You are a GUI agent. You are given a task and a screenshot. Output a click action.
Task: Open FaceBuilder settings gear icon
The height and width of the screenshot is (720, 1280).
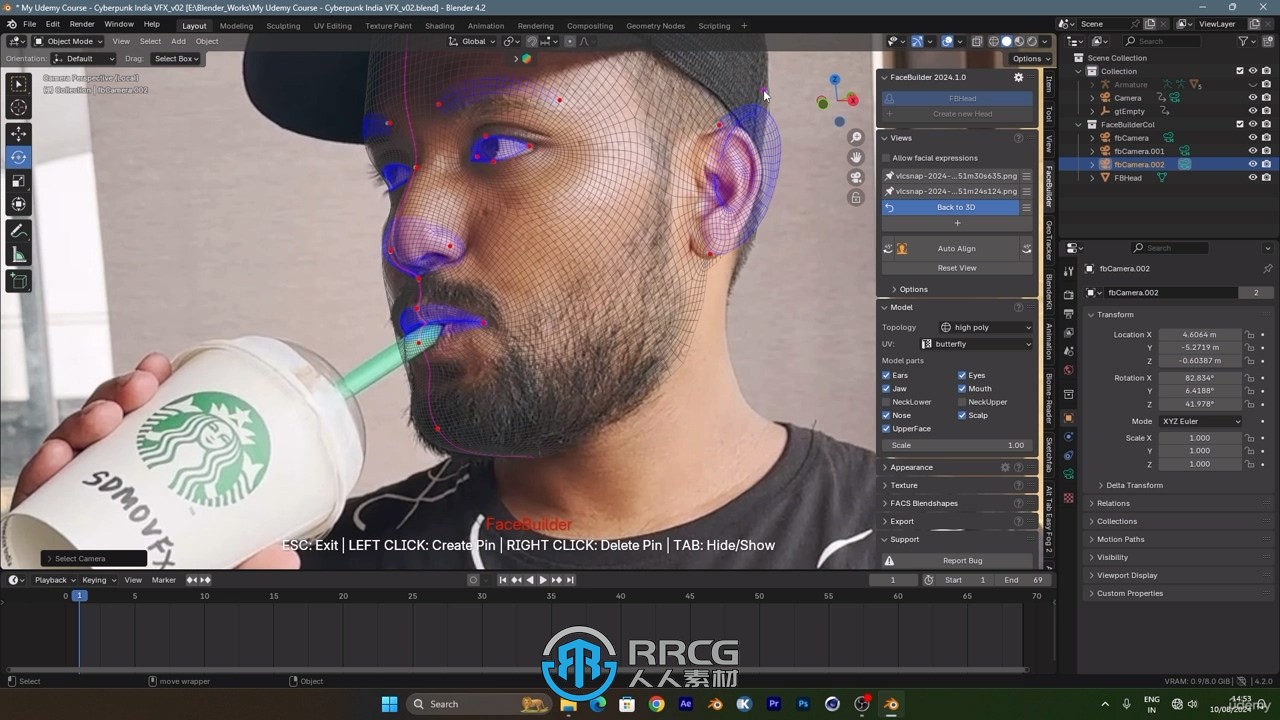coord(1019,77)
